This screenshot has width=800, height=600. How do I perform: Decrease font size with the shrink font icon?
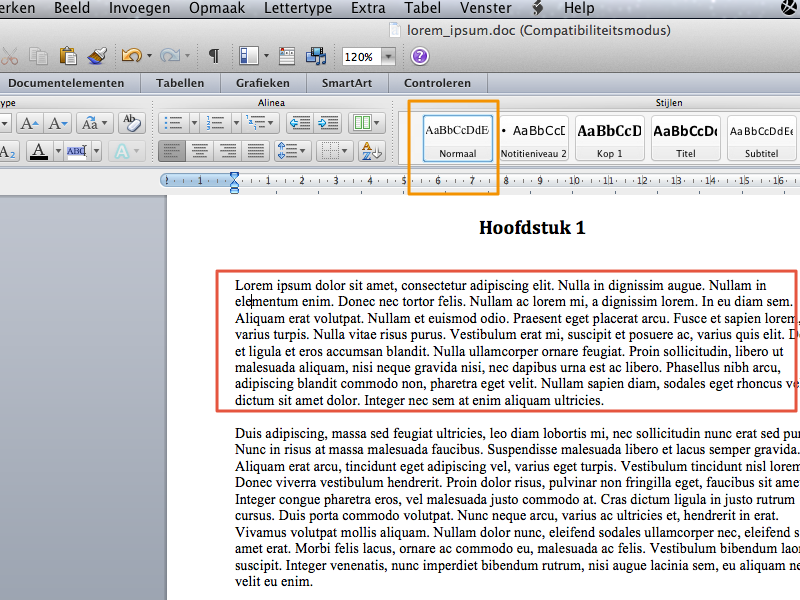[58, 123]
